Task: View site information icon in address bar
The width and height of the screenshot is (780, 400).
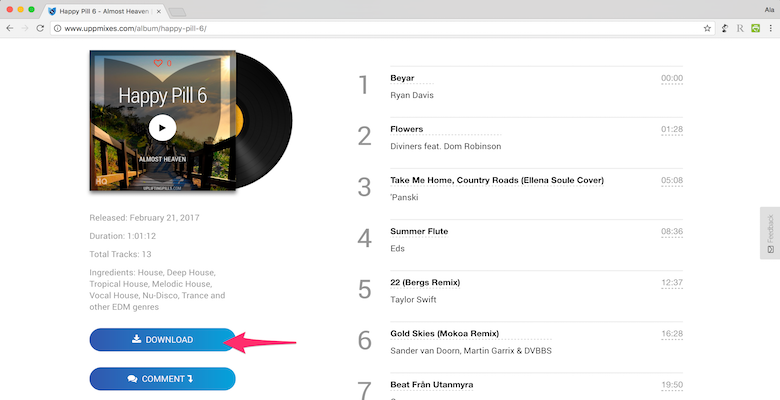Action: pyautogui.click(x=57, y=28)
